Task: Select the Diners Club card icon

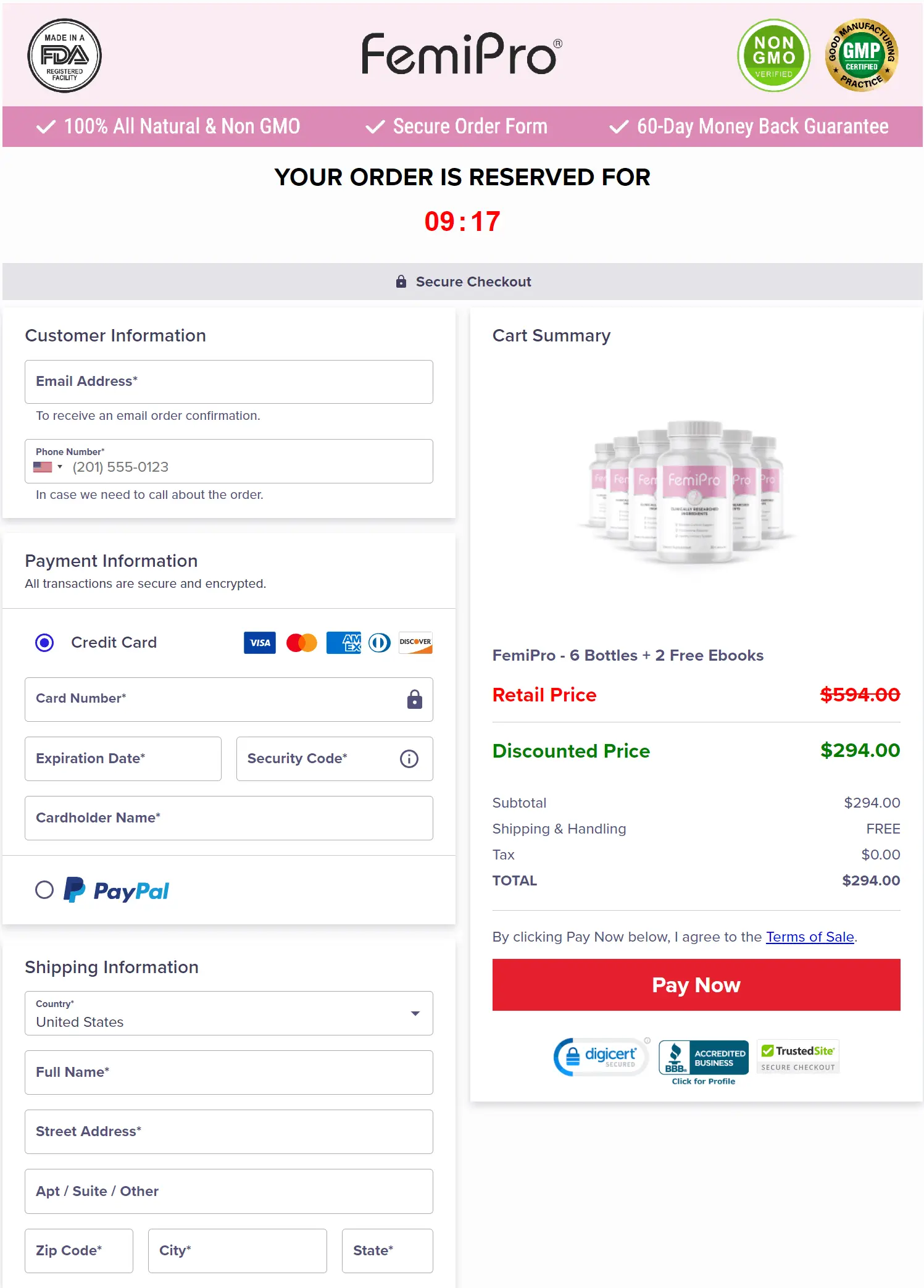Action: (x=378, y=643)
